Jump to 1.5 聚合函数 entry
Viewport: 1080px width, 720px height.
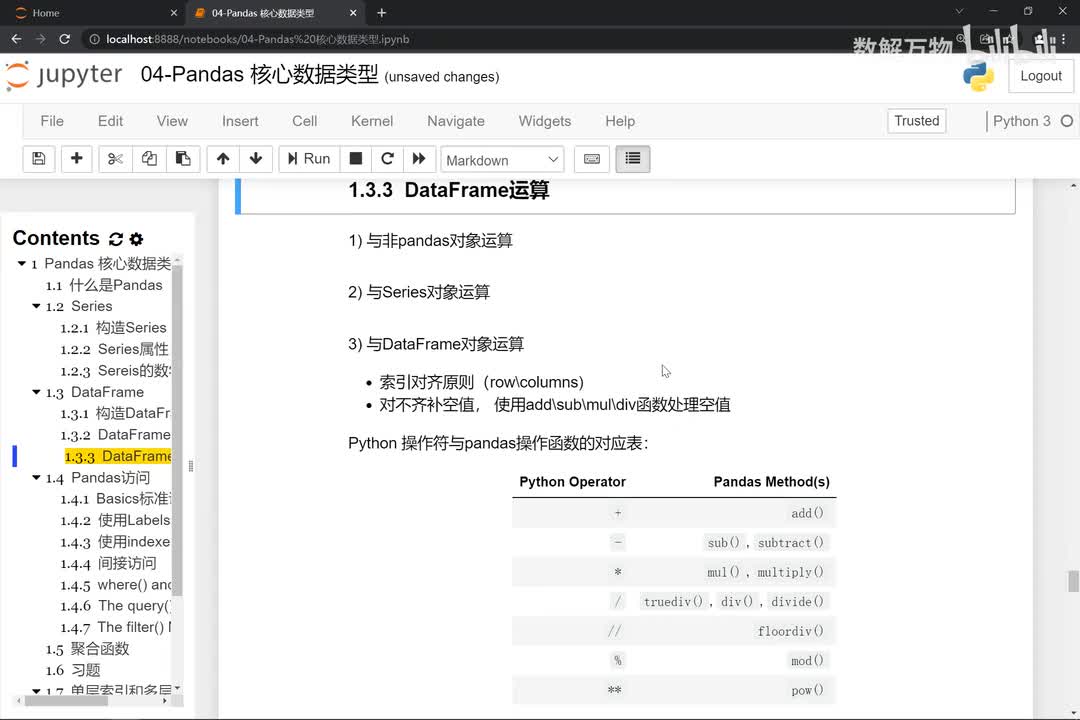[87, 649]
